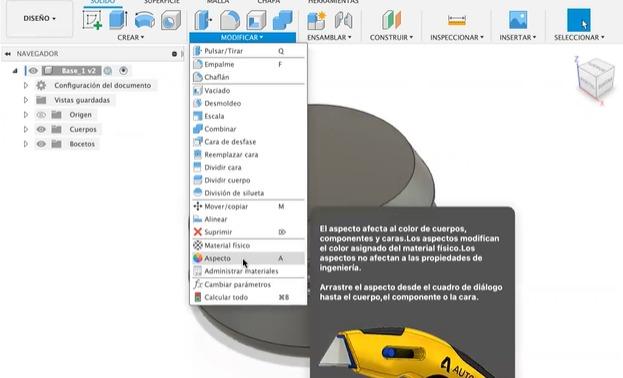623x378 pixels.
Task: Show the Origen folder via eye icon
Action: click(41, 115)
